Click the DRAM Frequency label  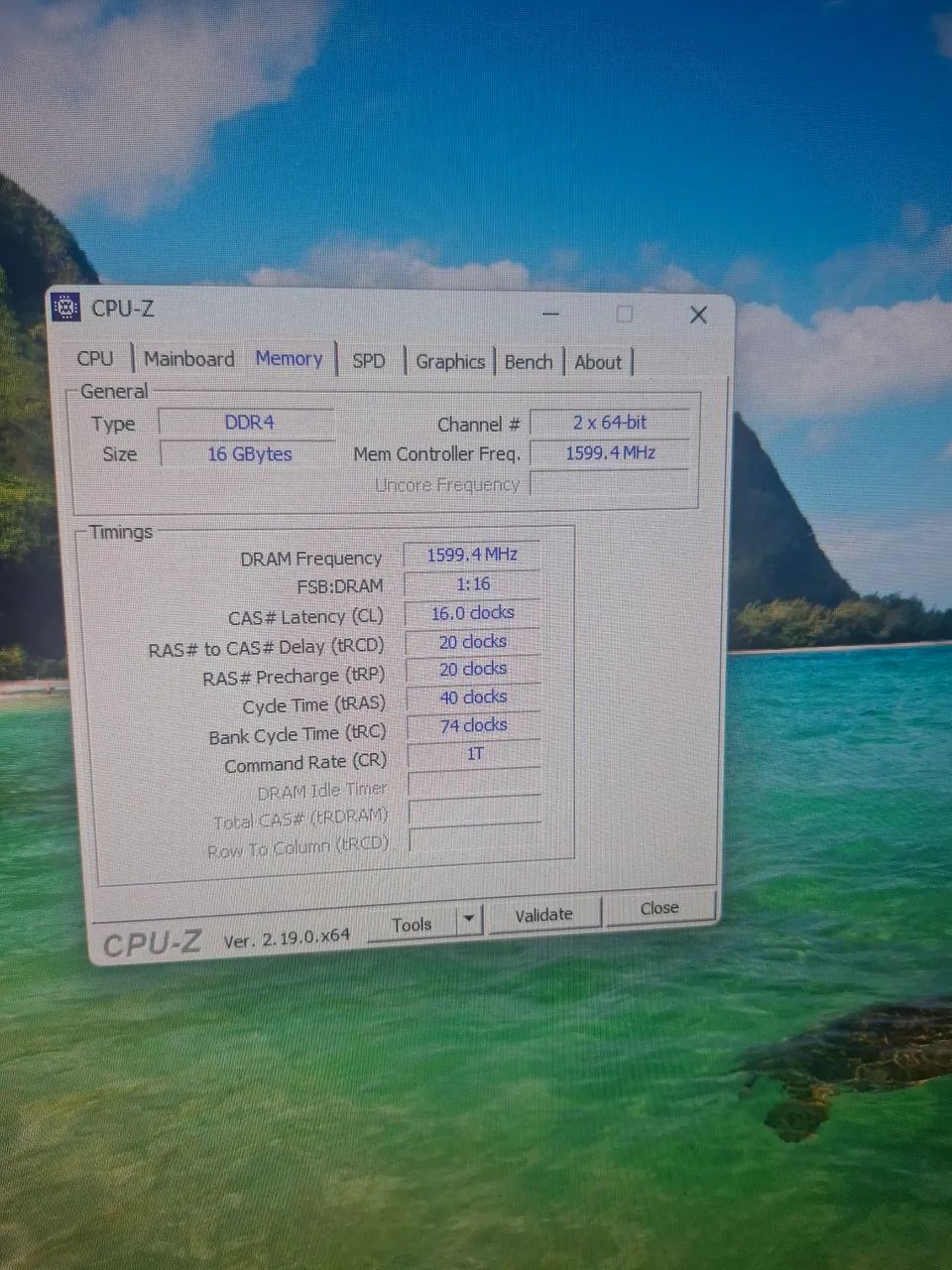[x=310, y=559]
